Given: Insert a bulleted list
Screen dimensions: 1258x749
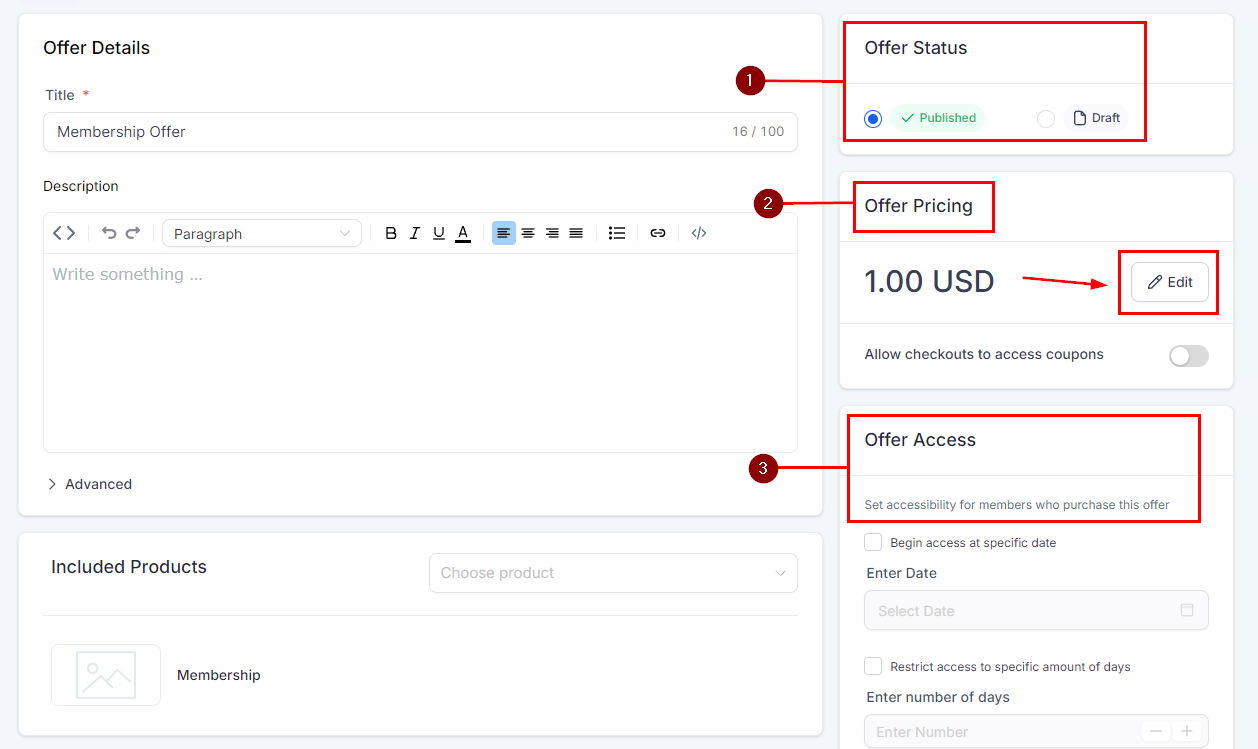Looking at the screenshot, I should (x=617, y=233).
